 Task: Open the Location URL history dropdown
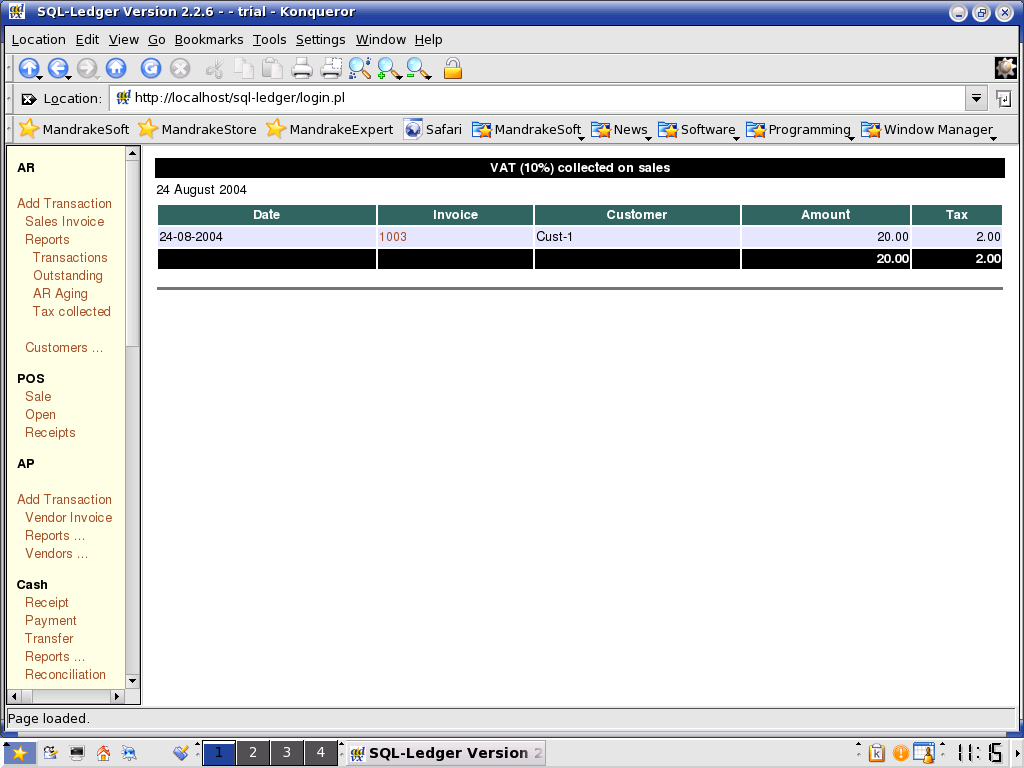[x=976, y=98]
